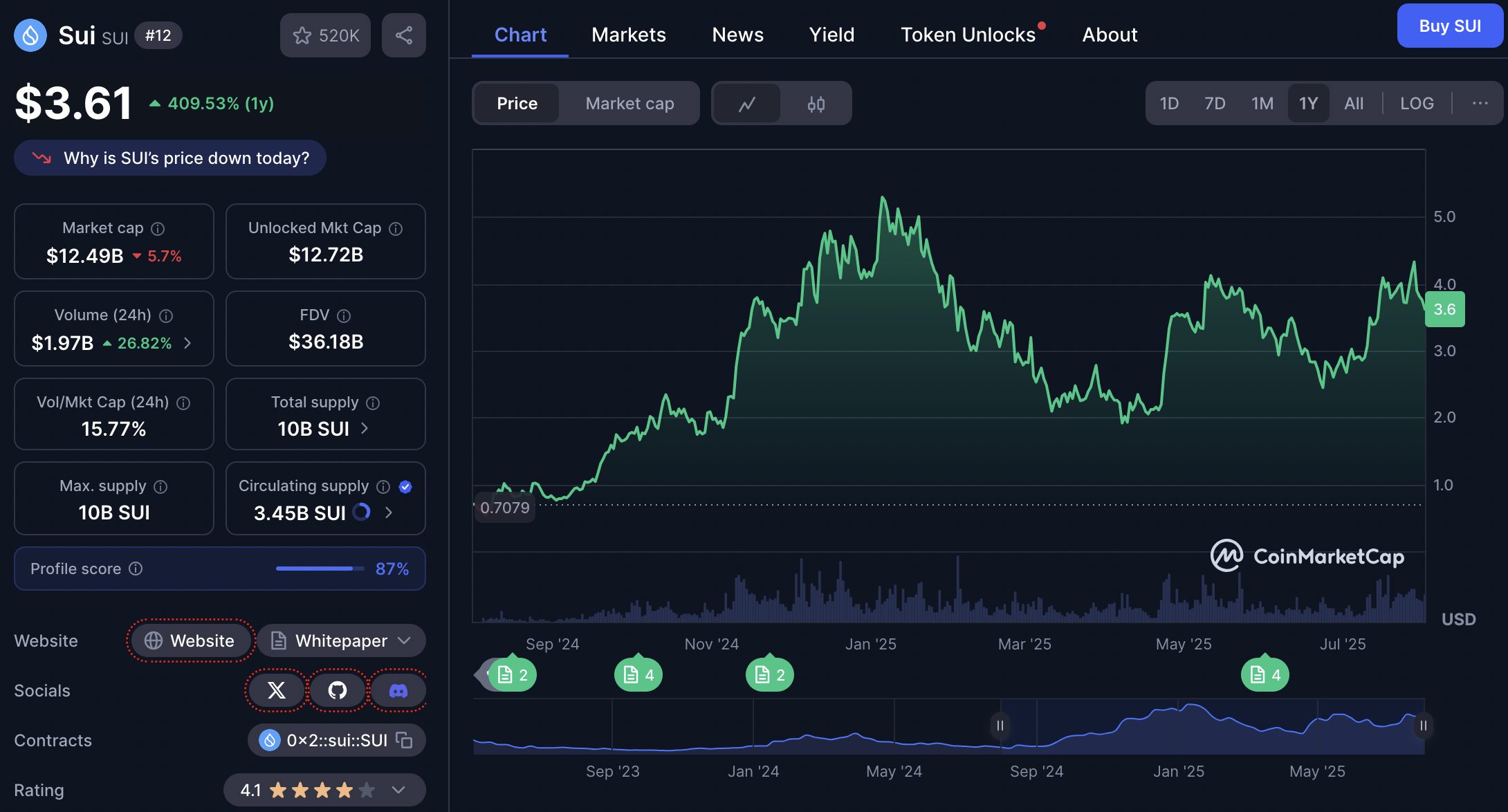
Task: Click the star rating display
Action: coord(322,790)
